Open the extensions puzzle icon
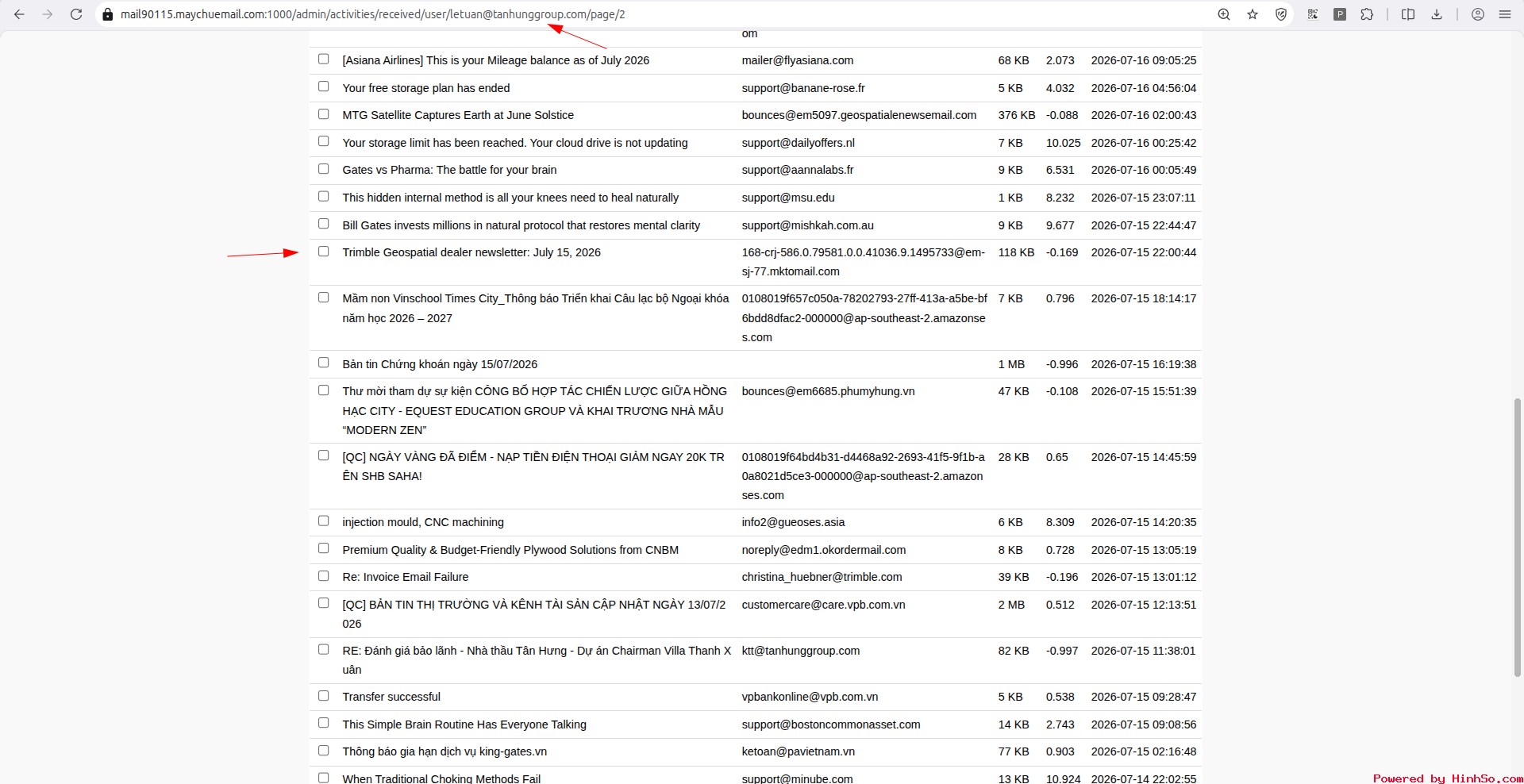Image resolution: width=1524 pixels, height=784 pixels. 1367,14
